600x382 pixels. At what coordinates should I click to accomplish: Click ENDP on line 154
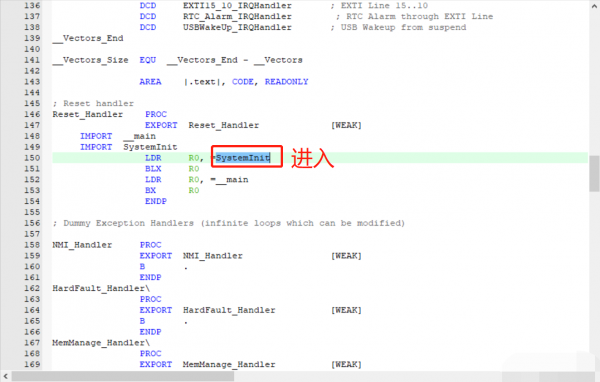(x=156, y=201)
